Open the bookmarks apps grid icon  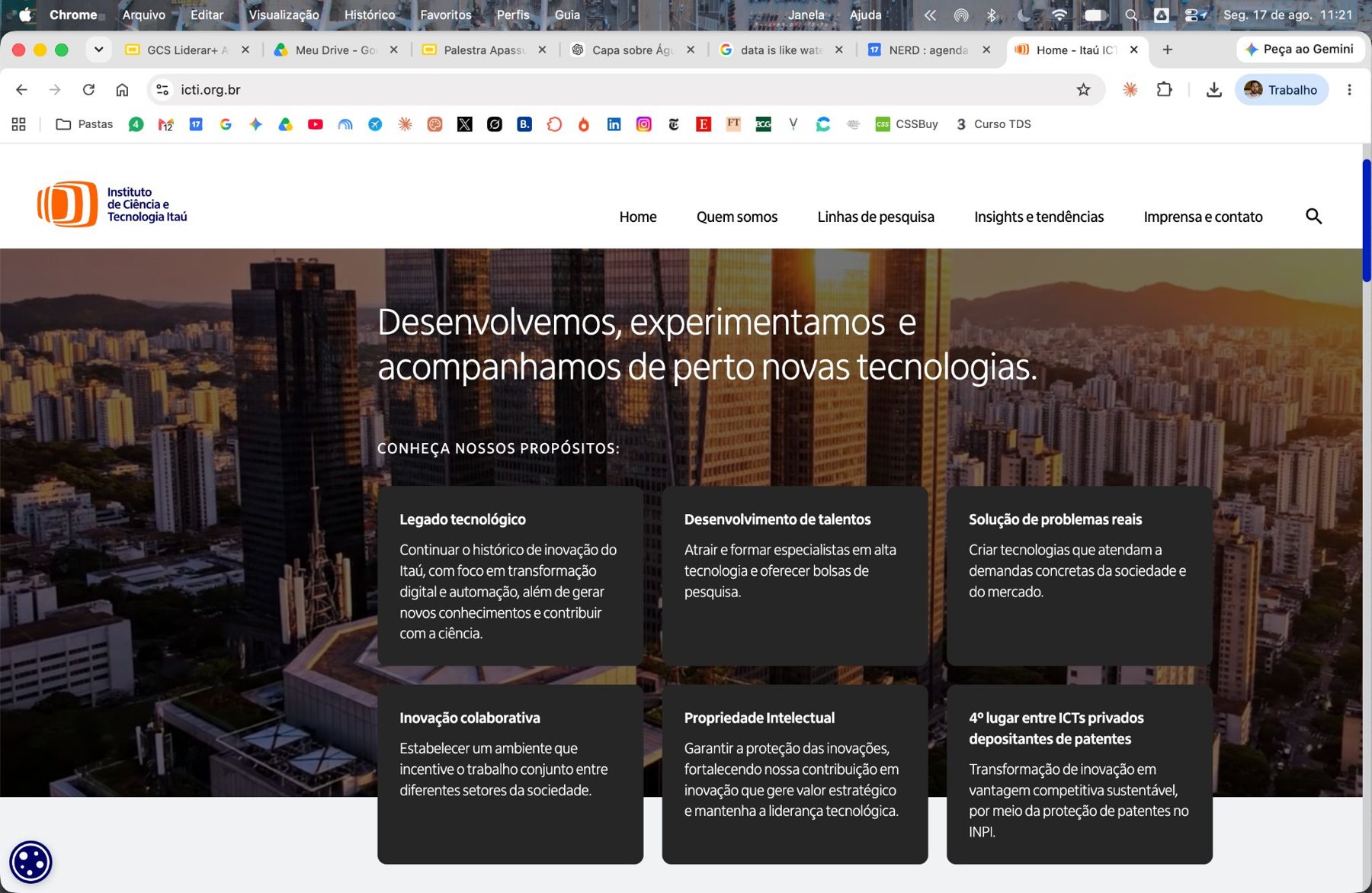[19, 124]
